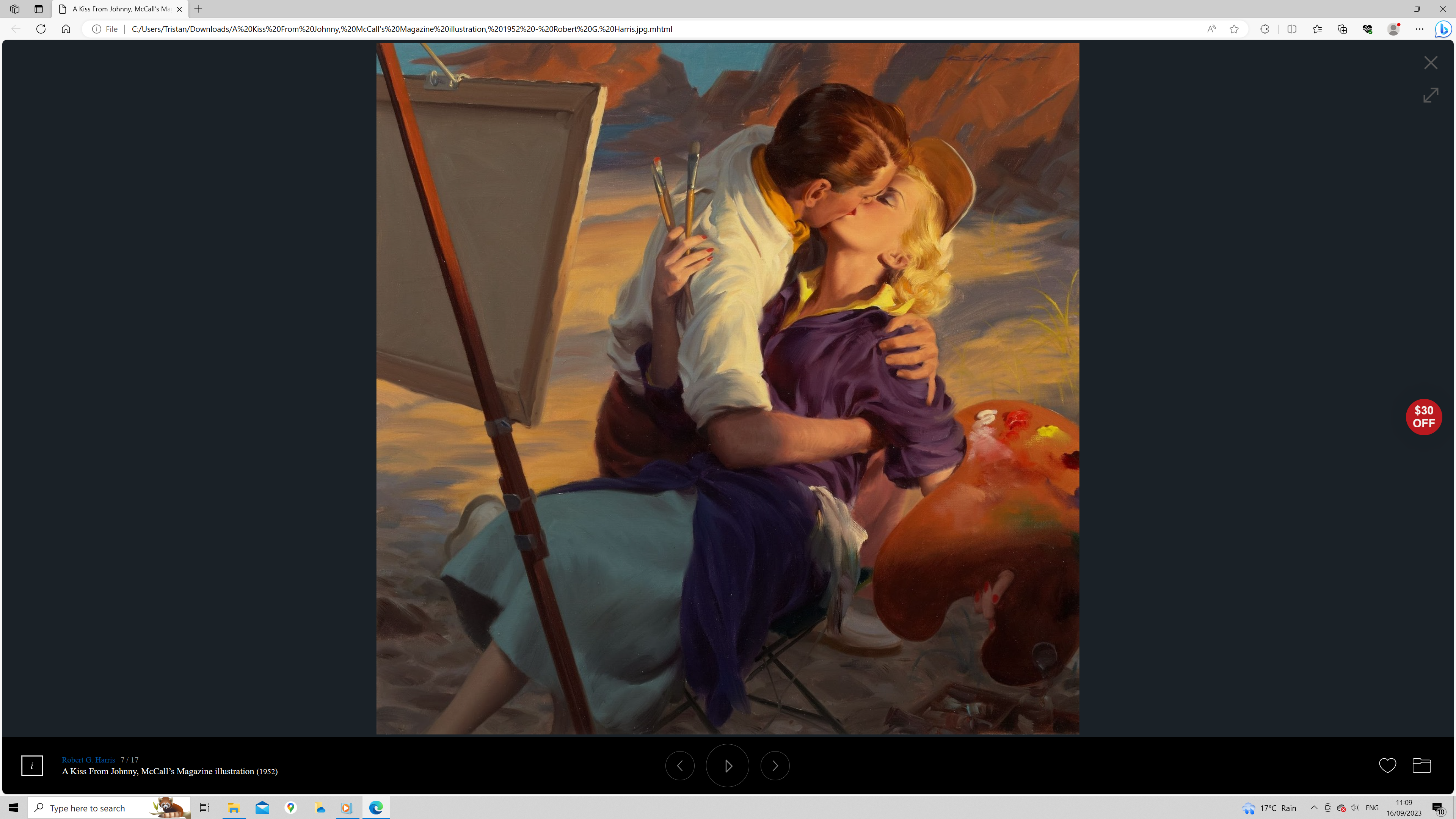Open Google Maps from taskbar
Viewport: 1456px width, 819px height.
[290, 808]
